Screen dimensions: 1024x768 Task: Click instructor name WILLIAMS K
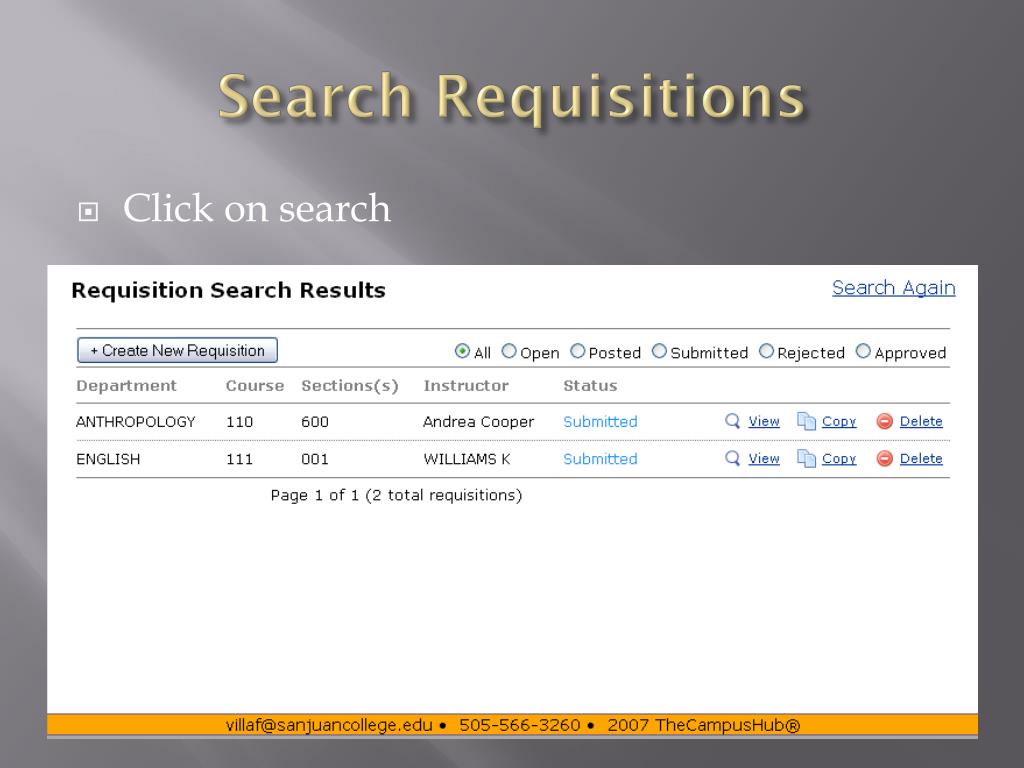[x=466, y=459]
